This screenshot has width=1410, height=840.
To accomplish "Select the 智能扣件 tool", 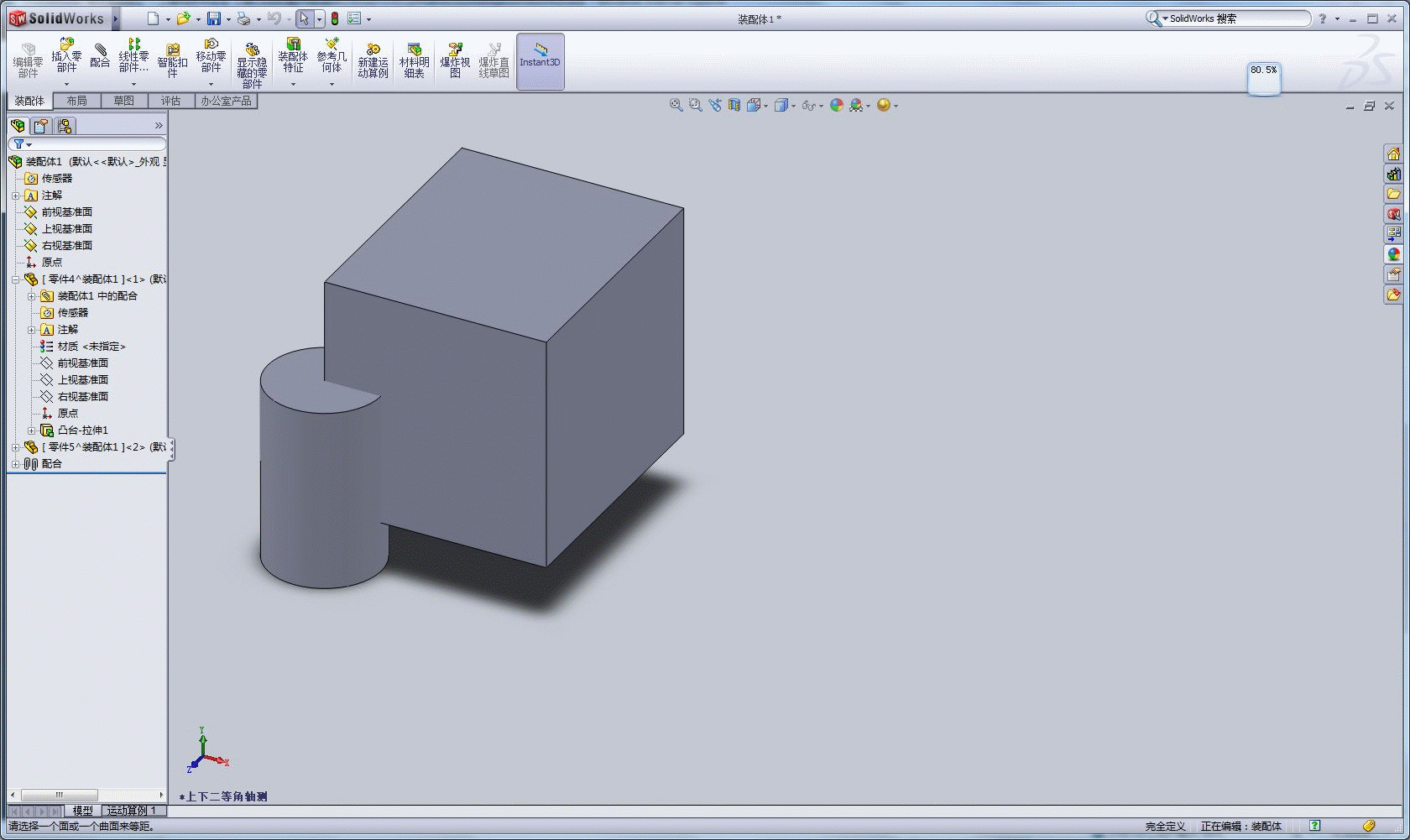I will (x=172, y=60).
